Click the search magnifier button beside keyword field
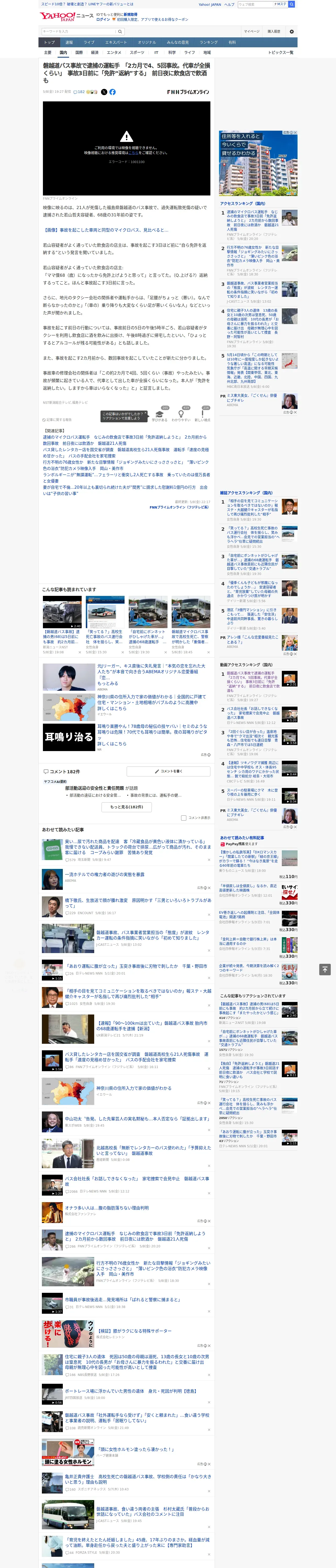Screen dimensions: 336x1568 [120, 32]
